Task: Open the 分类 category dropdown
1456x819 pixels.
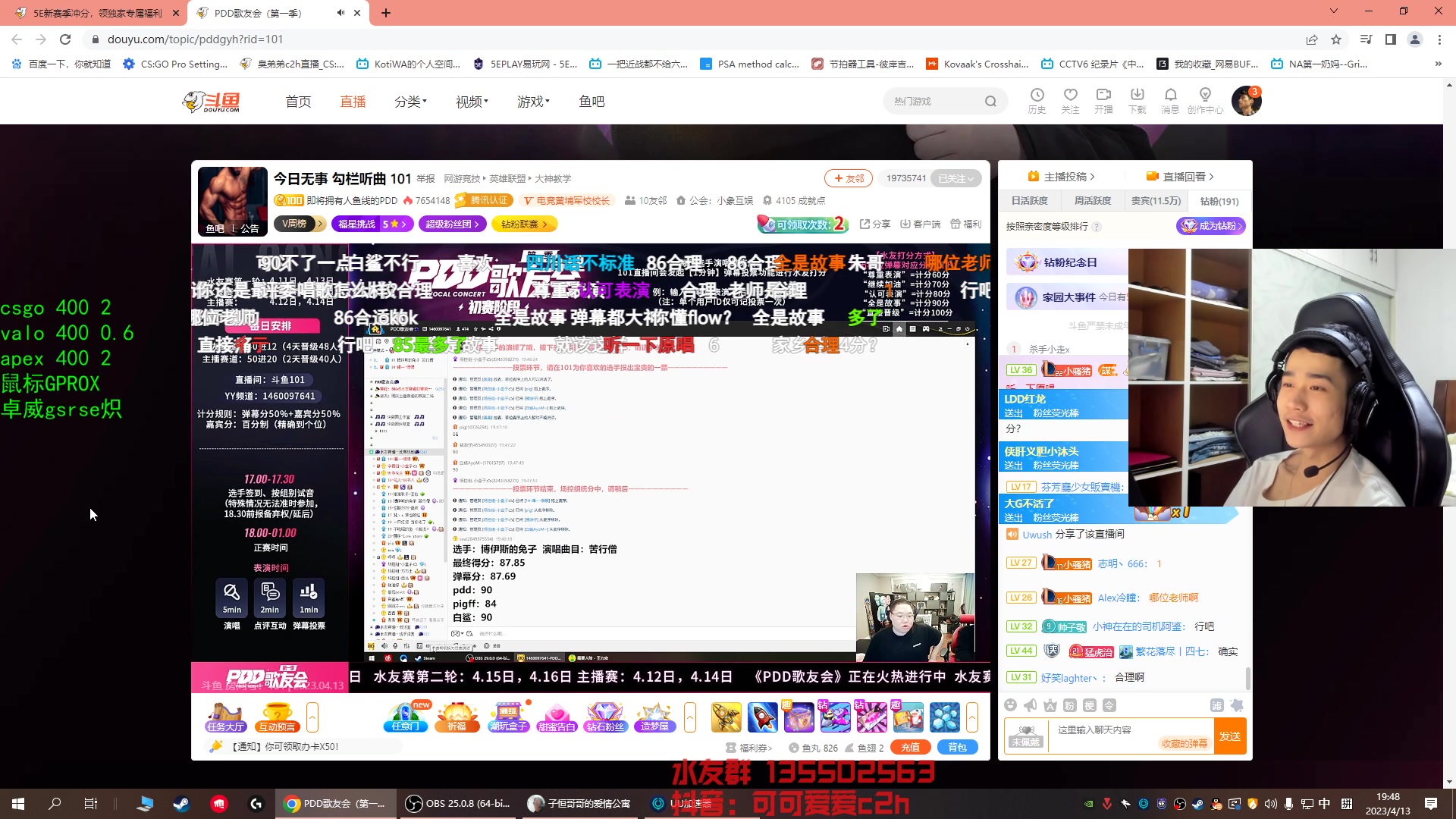Action: pos(410,101)
